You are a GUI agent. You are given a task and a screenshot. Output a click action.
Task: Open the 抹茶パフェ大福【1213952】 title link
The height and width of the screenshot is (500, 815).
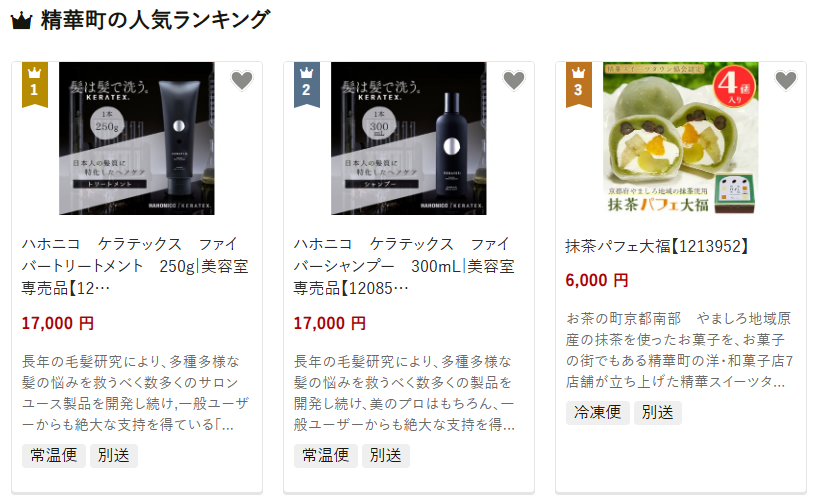[x=657, y=246]
